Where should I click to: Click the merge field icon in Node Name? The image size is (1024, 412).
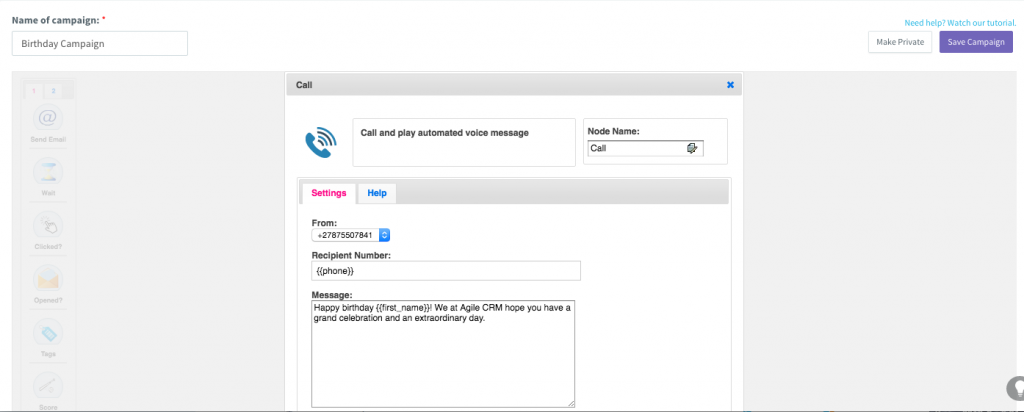click(692, 148)
